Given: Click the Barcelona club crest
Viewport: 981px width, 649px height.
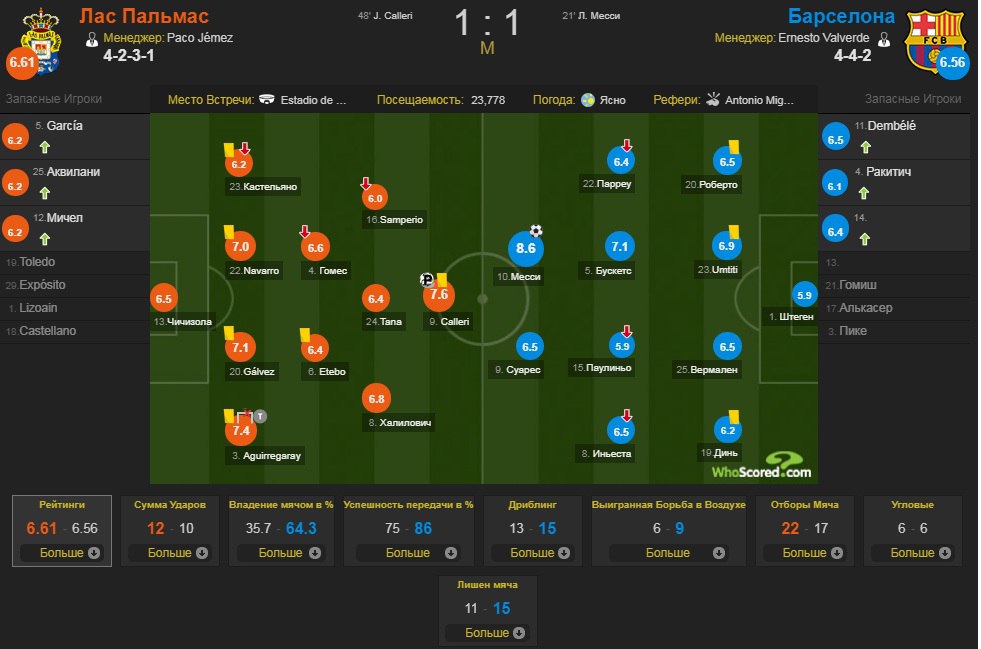Looking at the screenshot, I should pos(934,39).
